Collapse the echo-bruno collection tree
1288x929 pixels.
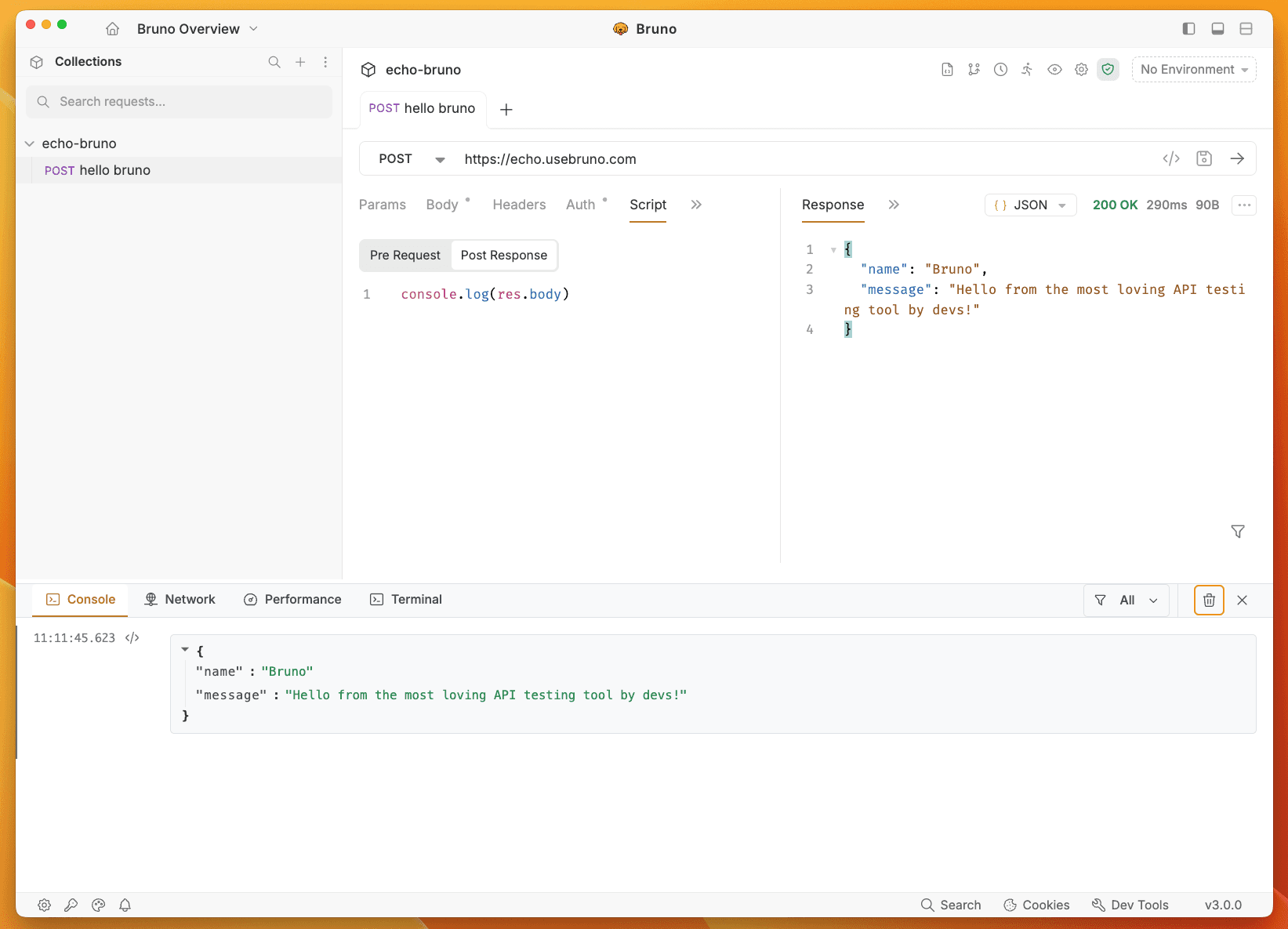point(30,143)
